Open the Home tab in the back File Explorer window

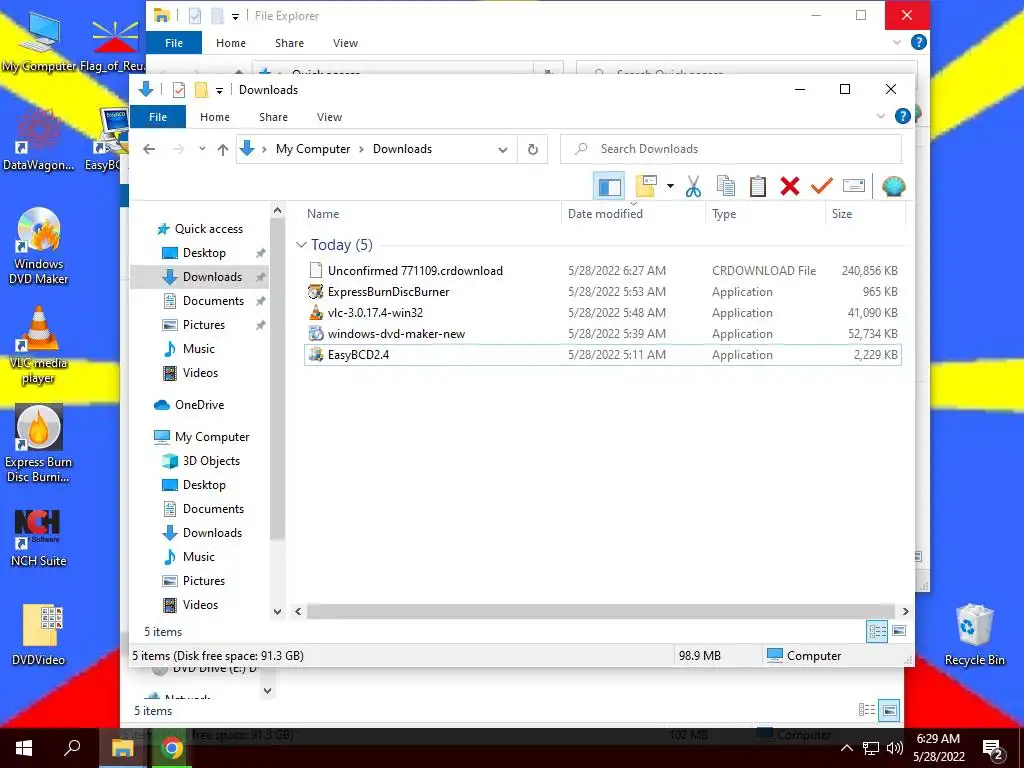click(x=231, y=43)
